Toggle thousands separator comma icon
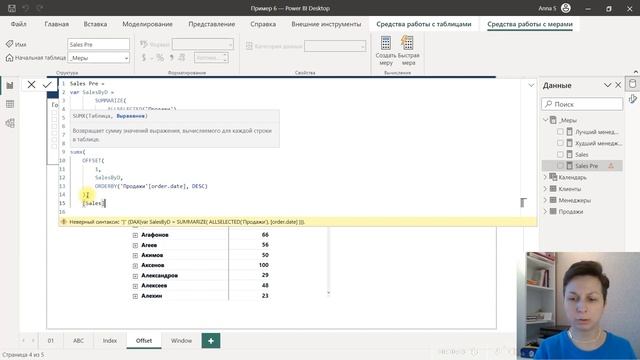Viewport: 640px width, 360px height. (x=172, y=58)
